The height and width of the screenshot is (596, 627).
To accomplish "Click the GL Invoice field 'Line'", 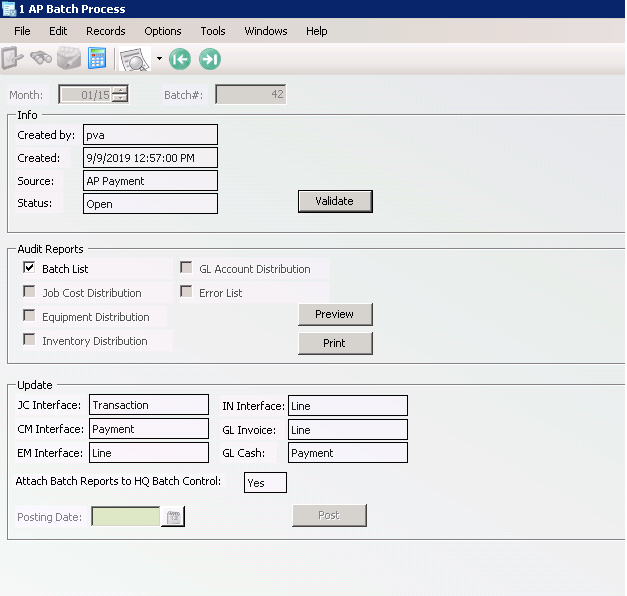I will coord(348,430).
